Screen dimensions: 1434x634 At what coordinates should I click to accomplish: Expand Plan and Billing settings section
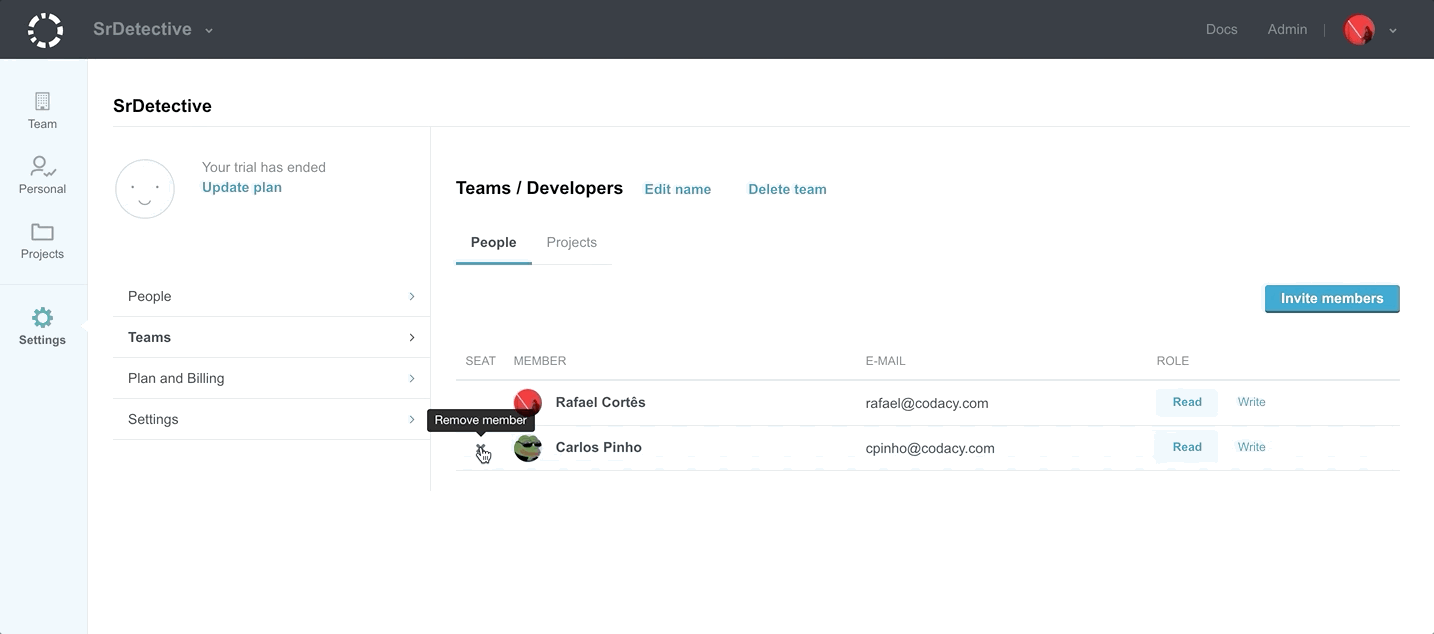point(271,378)
